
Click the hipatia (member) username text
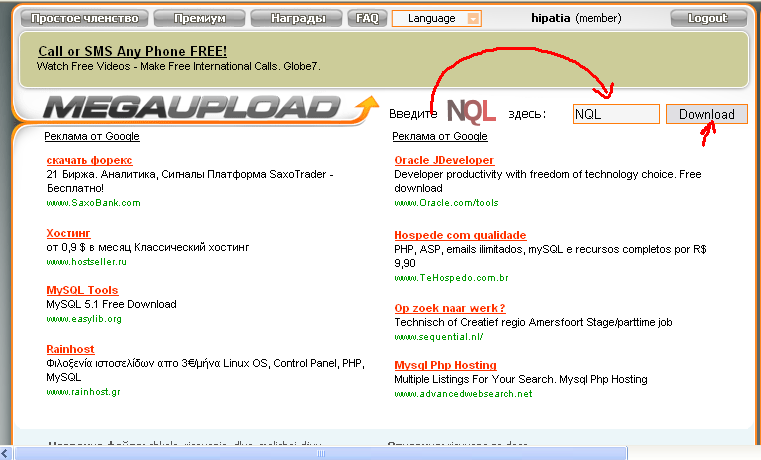tap(576, 18)
